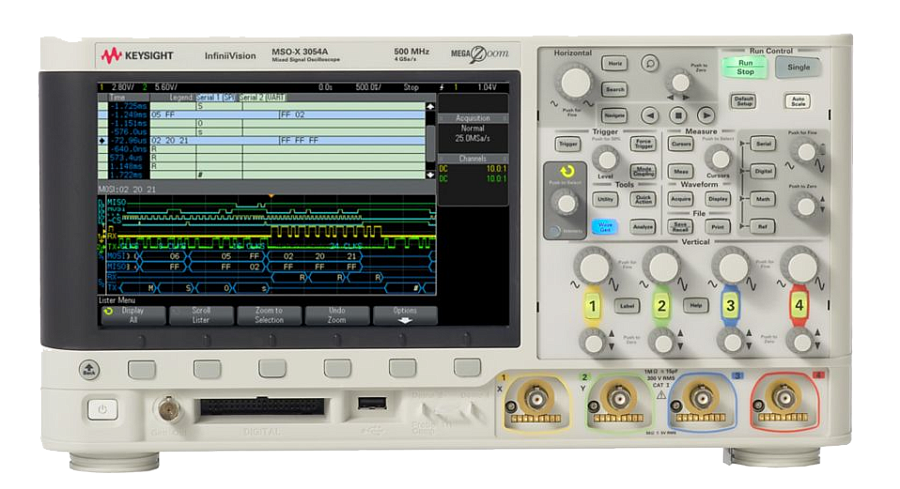Tap the Display All softkey on screen
Image resolution: width=900 pixels, height=489 pixels.
[133, 315]
